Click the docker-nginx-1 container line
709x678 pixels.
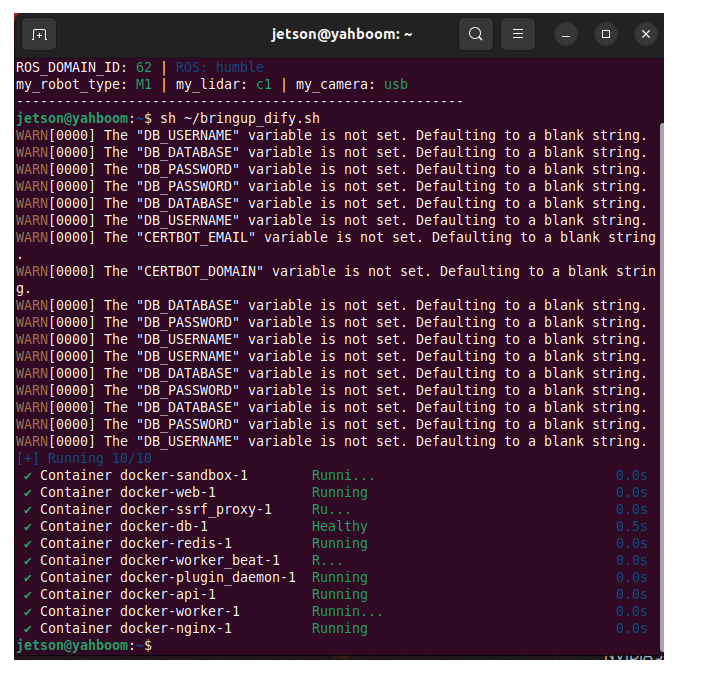(x=336, y=628)
